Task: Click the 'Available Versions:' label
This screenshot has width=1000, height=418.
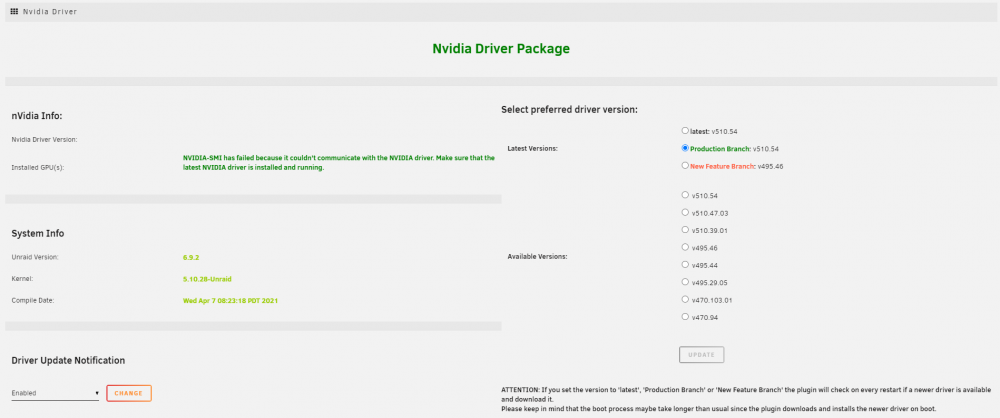Action: click(x=537, y=257)
